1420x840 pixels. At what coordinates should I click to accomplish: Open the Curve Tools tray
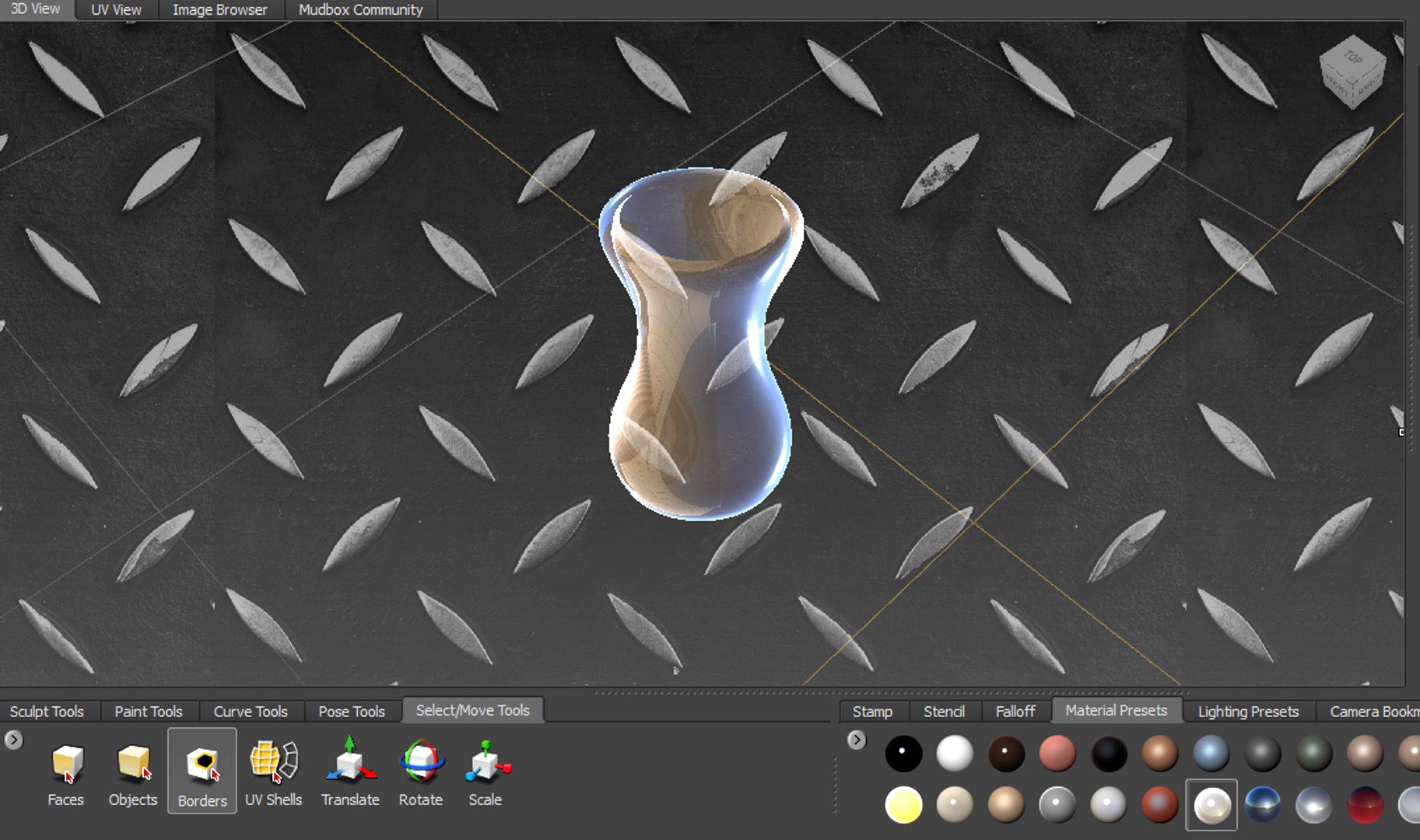pos(251,712)
